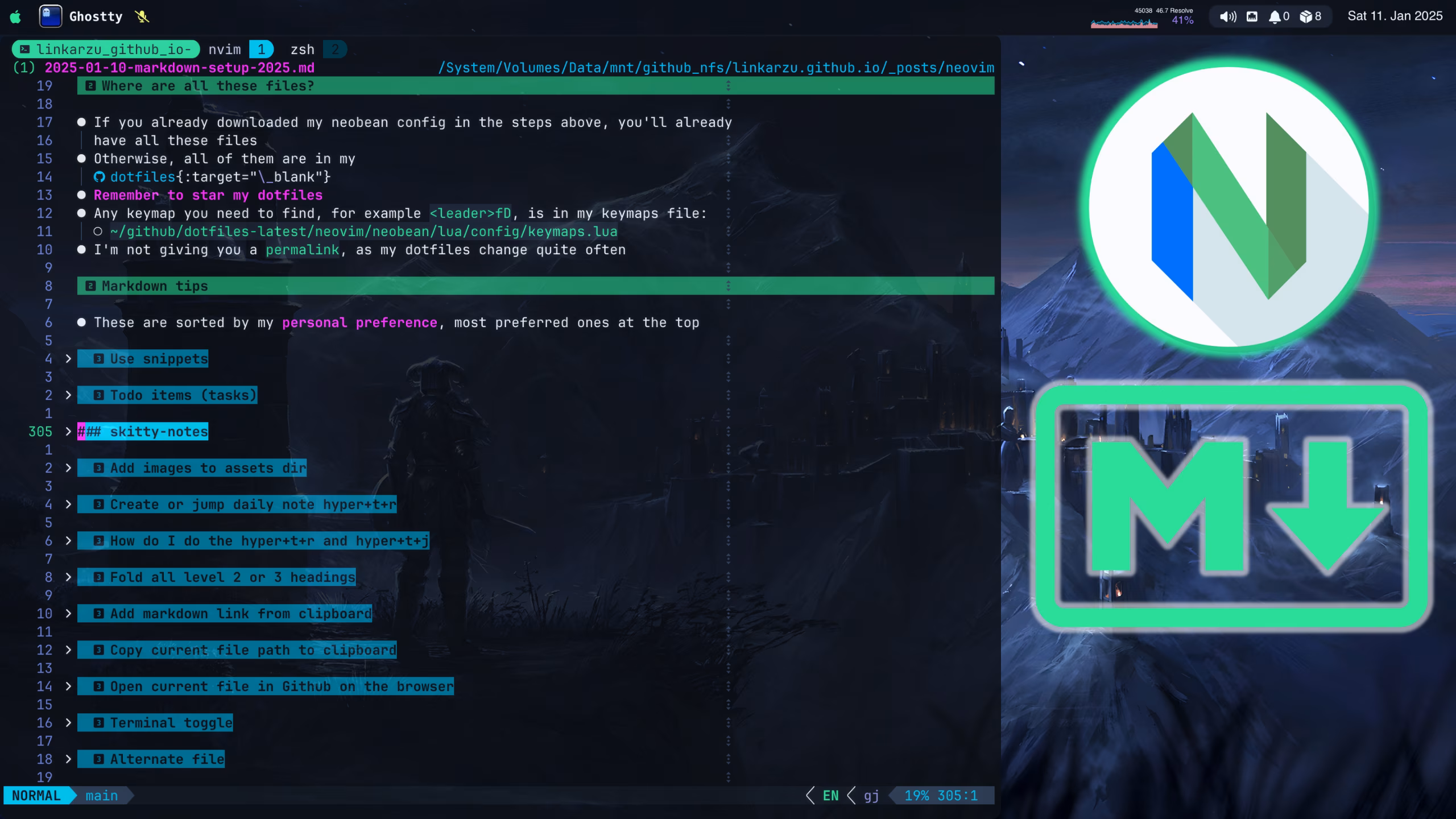Viewport: 1456px width, 819px height.
Task: Click the network icon in the menu bar
Action: [x=1251, y=16]
